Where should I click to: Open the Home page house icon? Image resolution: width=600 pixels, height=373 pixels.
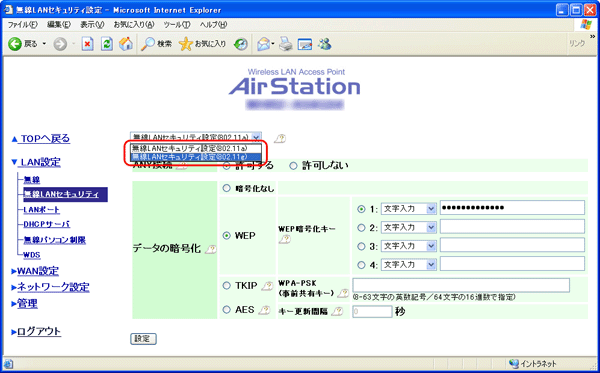pyautogui.click(x=126, y=44)
